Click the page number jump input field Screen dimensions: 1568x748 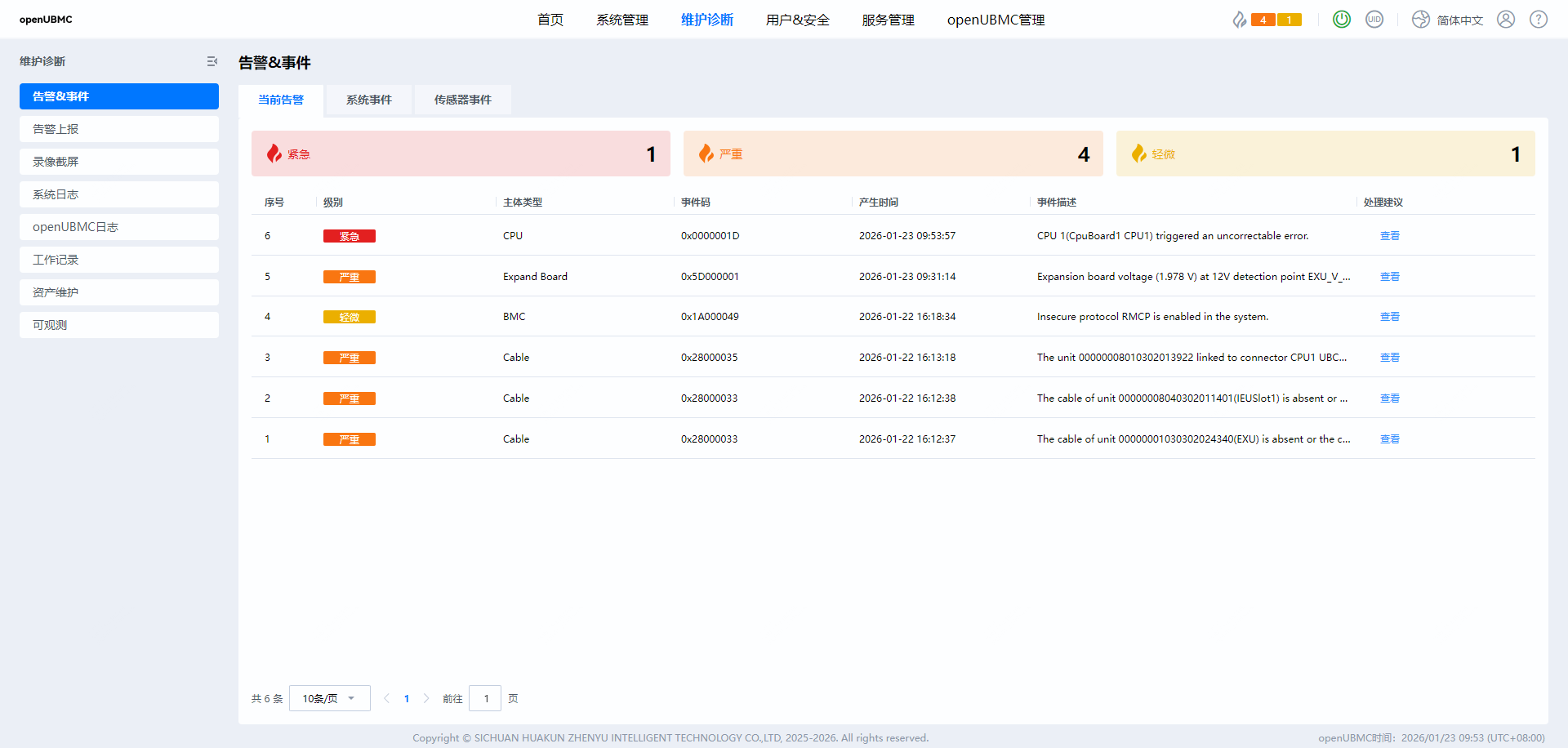(x=485, y=698)
